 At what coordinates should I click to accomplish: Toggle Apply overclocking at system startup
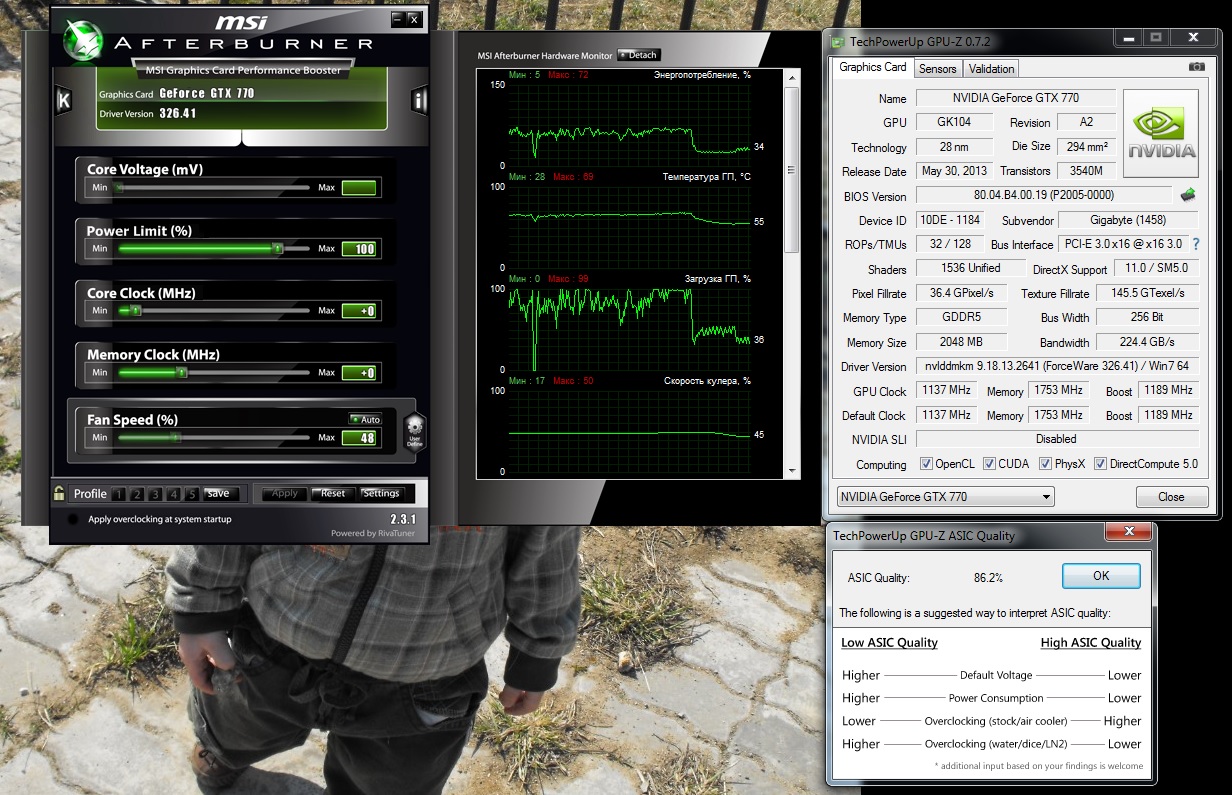pos(72,520)
